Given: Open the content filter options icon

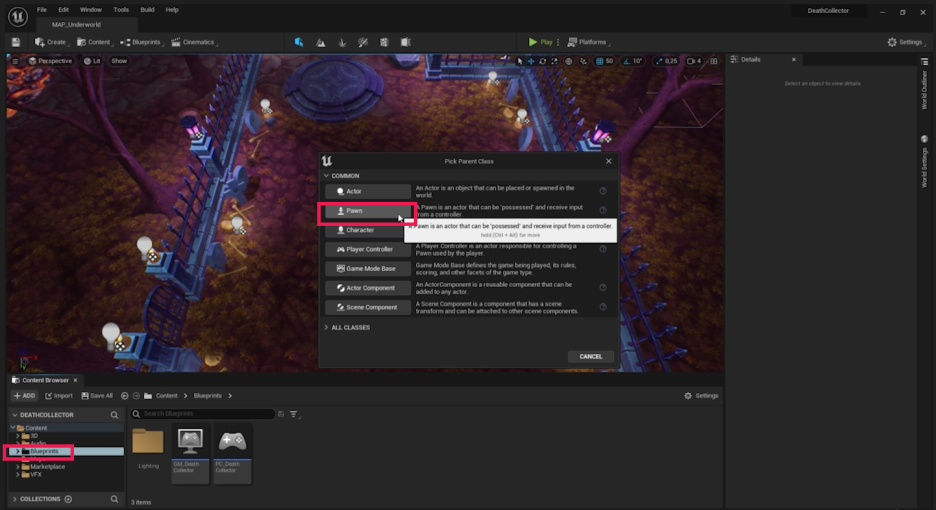Looking at the screenshot, I should coord(294,414).
